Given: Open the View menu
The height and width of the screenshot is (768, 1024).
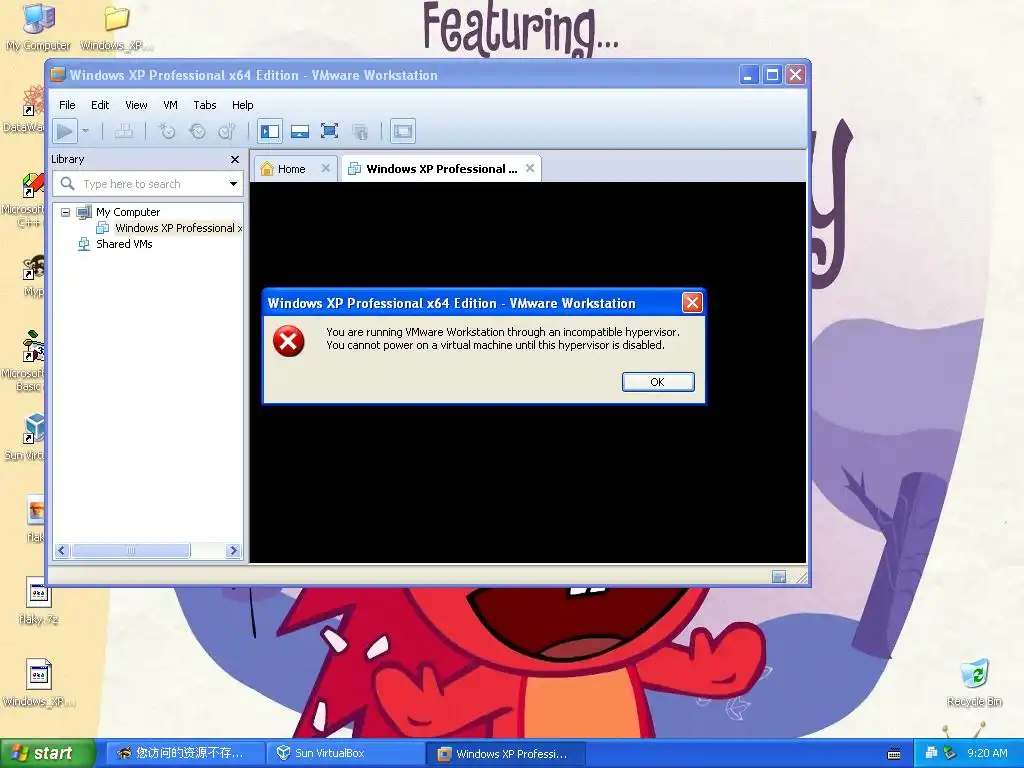Looking at the screenshot, I should coord(136,105).
